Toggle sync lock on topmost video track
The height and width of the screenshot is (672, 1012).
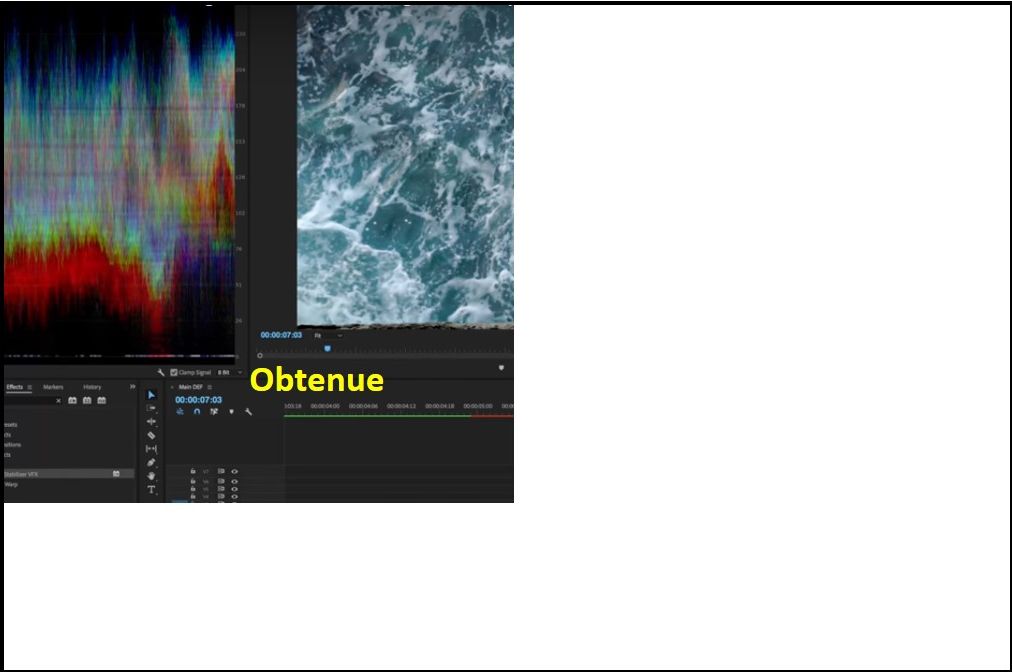[x=221, y=471]
